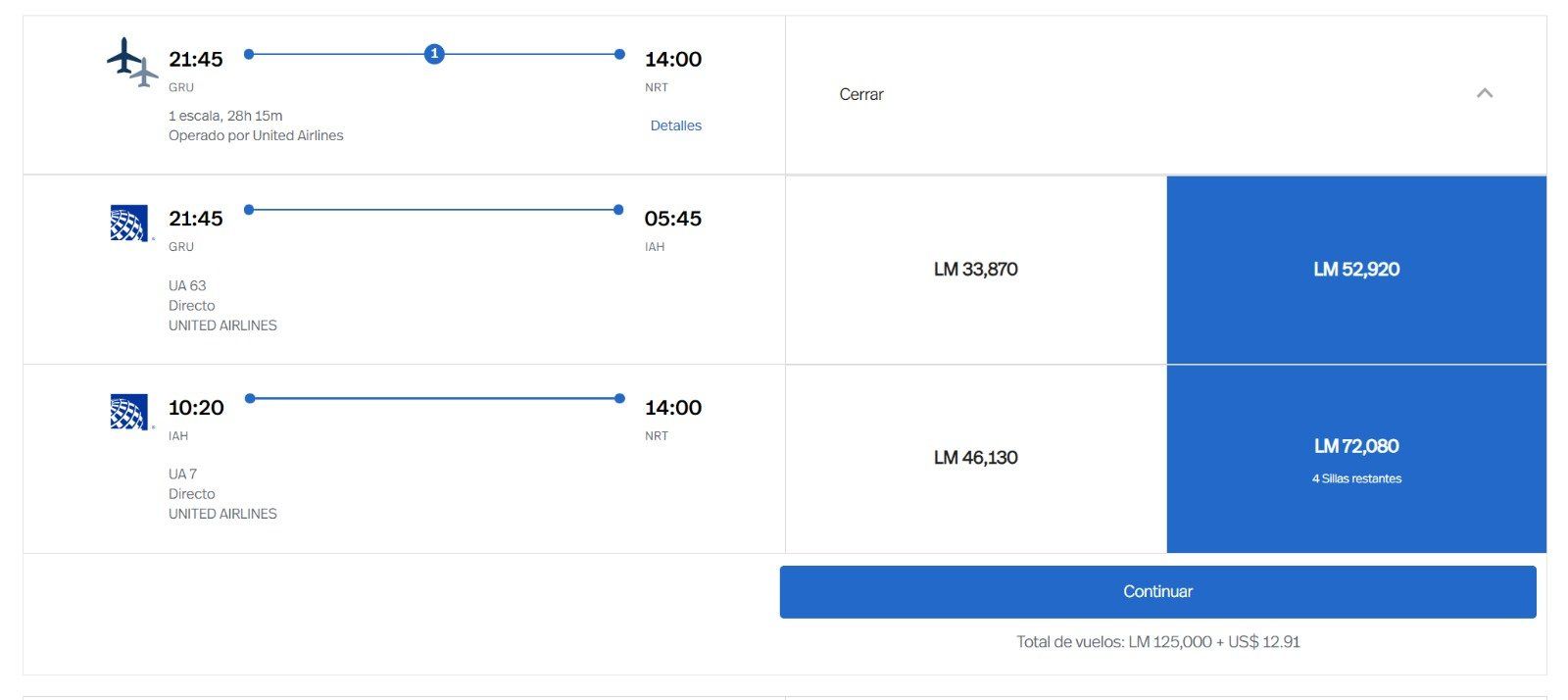Click the 14:00 NRT arrival in header
The image size is (1568, 700).
(672, 59)
